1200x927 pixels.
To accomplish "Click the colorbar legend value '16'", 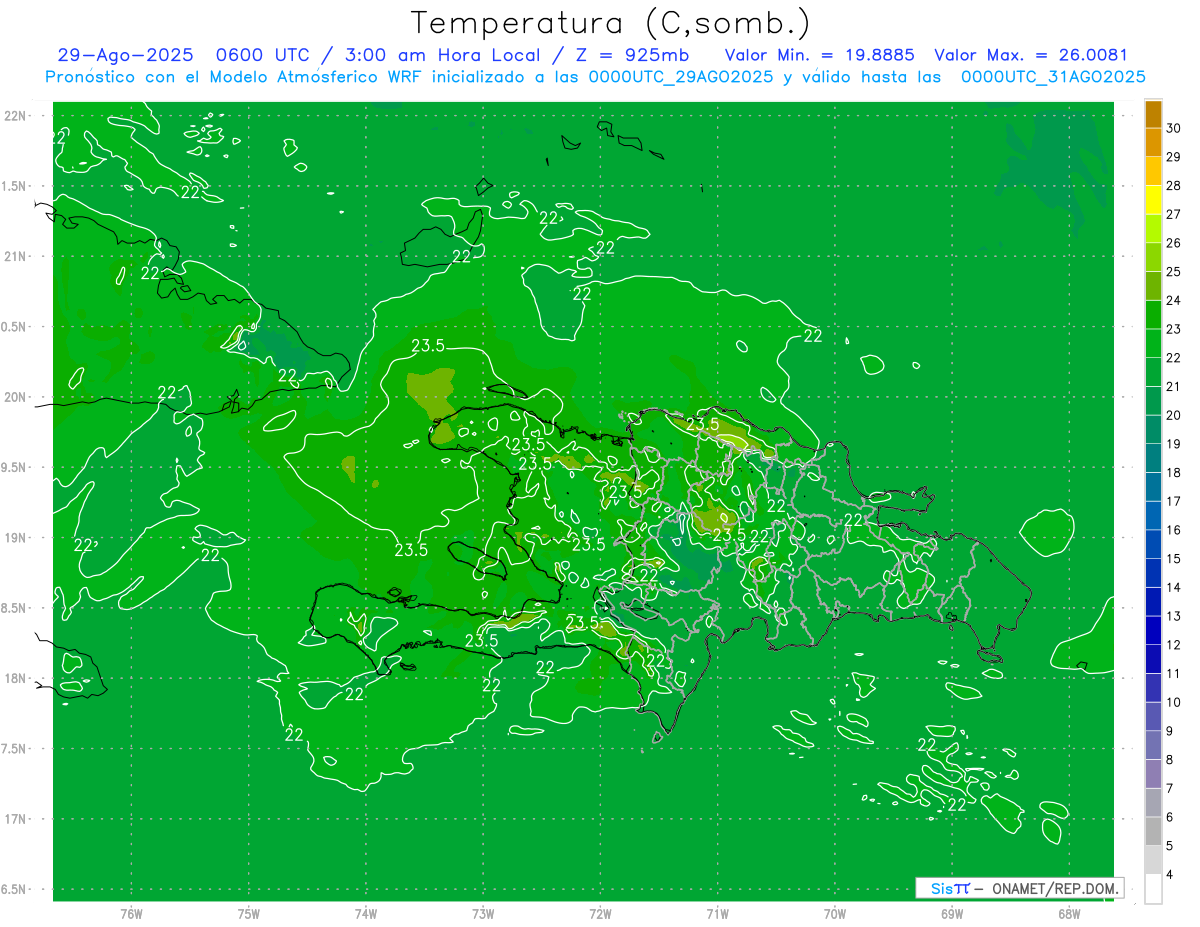I will [1174, 530].
